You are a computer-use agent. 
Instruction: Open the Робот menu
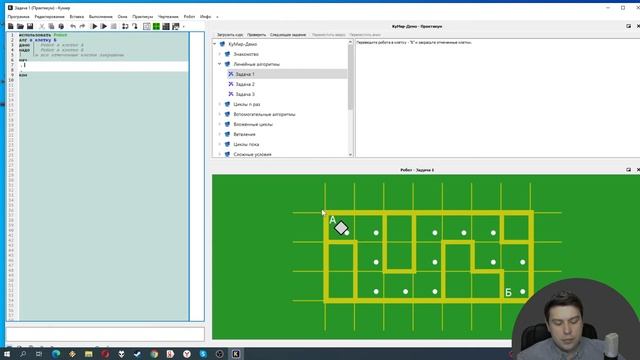point(189,16)
